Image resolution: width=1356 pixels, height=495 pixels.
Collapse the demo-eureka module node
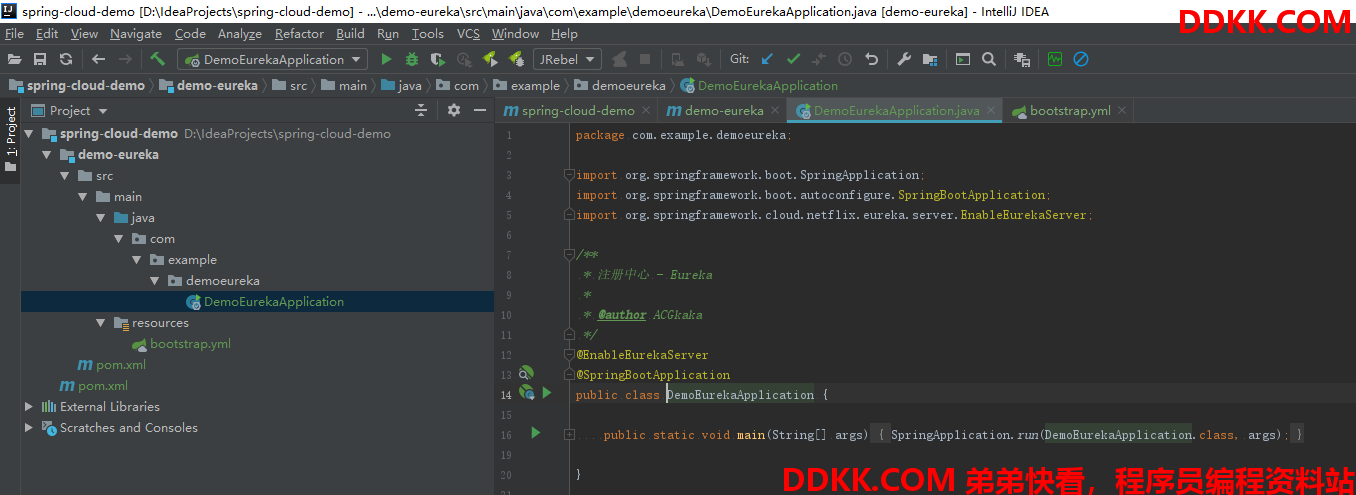[47, 154]
